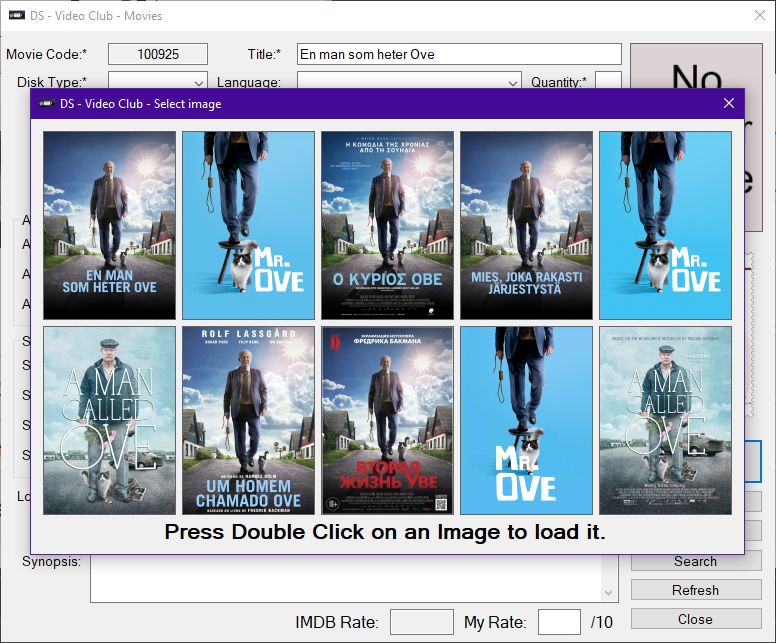Click the Search button
Screen dimensions: 776x643
696,561
